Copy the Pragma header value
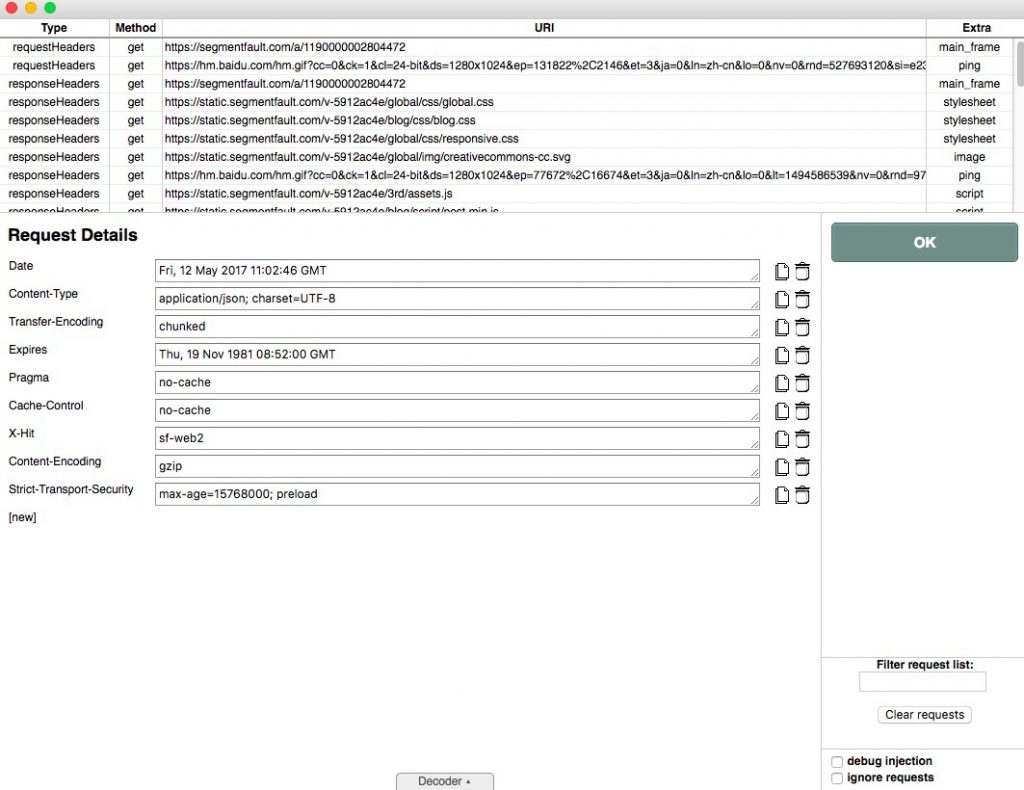The image size is (1024, 790). tap(782, 383)
